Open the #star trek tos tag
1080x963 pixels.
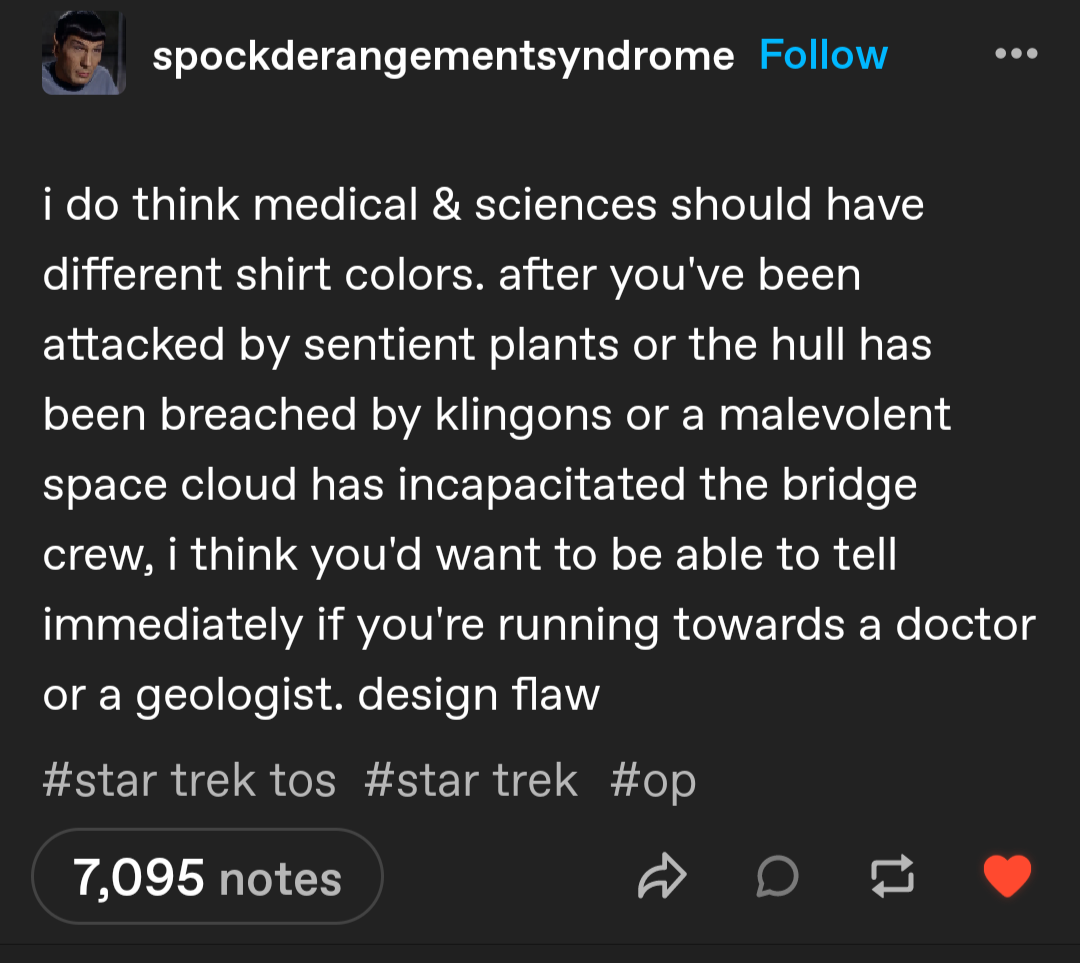pyautogui.click(x=189, y=780)
